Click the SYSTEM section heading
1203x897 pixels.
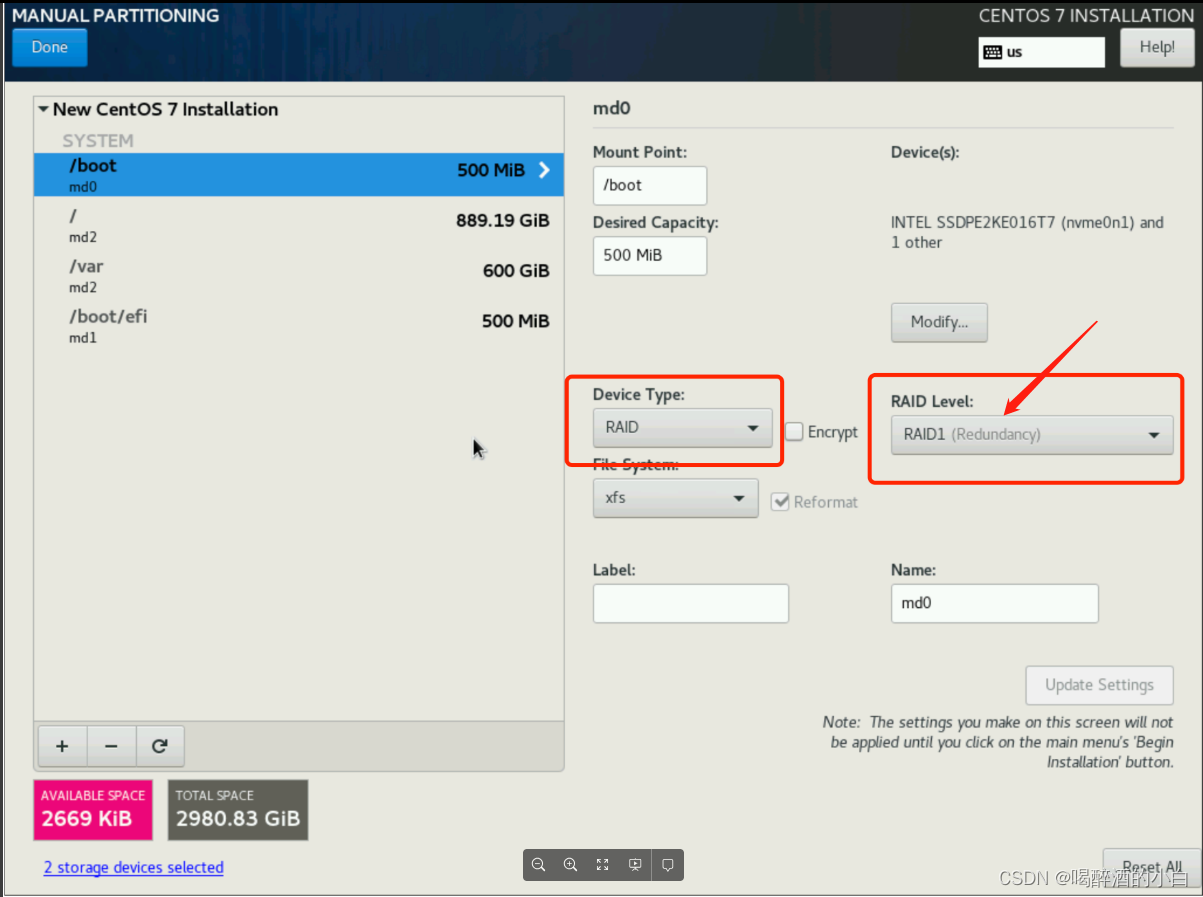click(x=98, y=141)
